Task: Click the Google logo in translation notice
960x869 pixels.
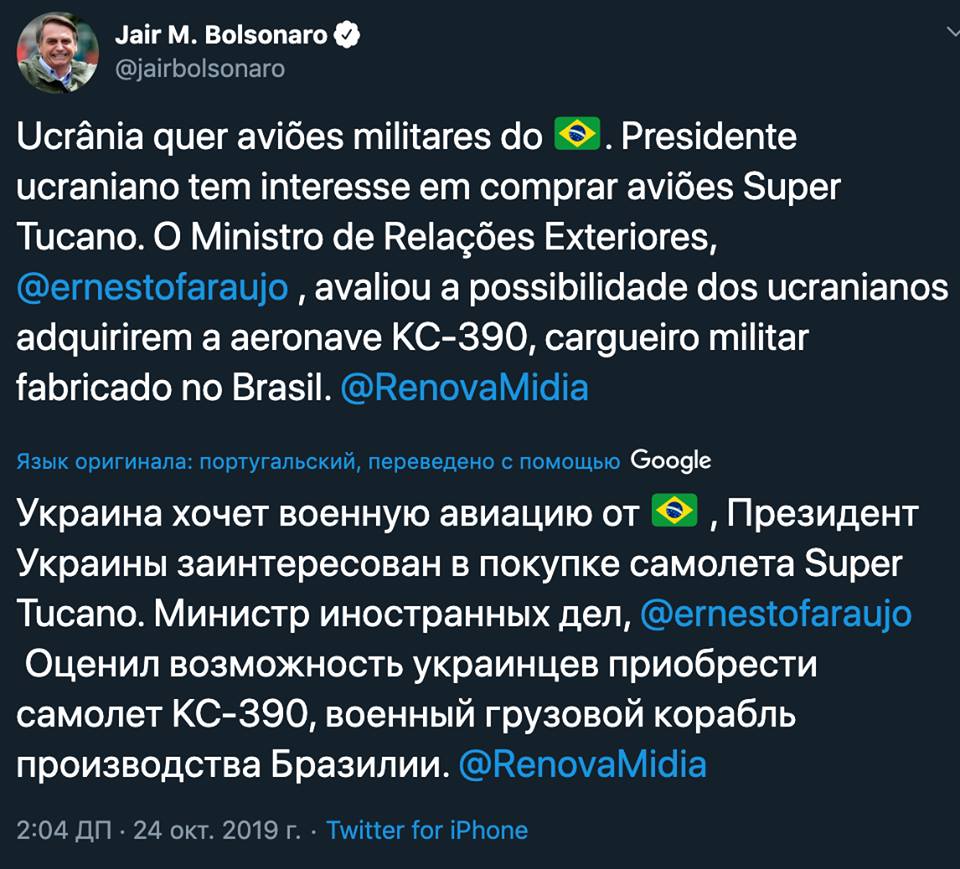Action: (x=671, y=460)
